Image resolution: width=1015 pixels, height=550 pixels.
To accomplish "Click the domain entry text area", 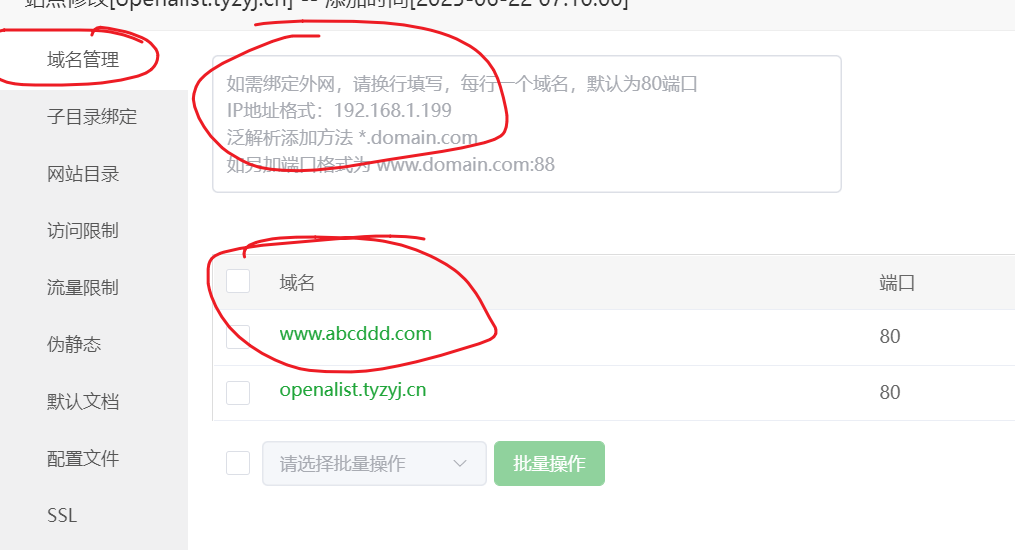I will tap(527, 124).
